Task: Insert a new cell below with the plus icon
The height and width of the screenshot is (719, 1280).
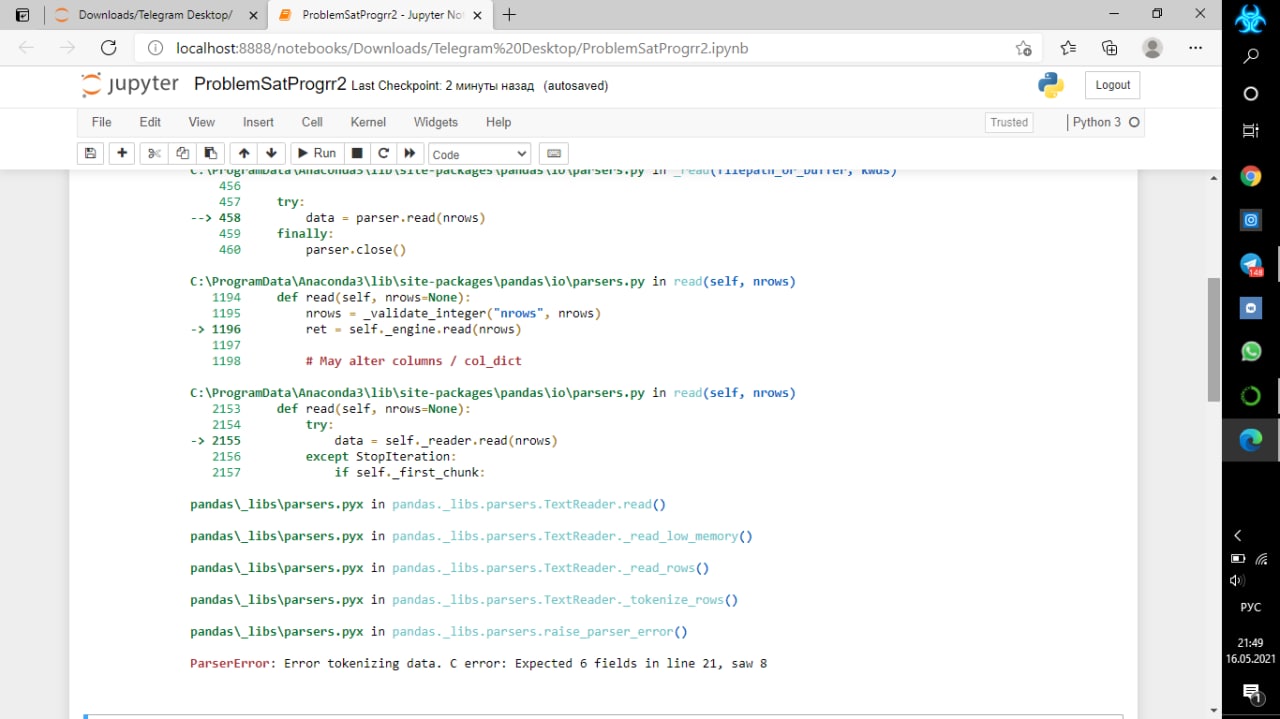Action: pos(122,153)
